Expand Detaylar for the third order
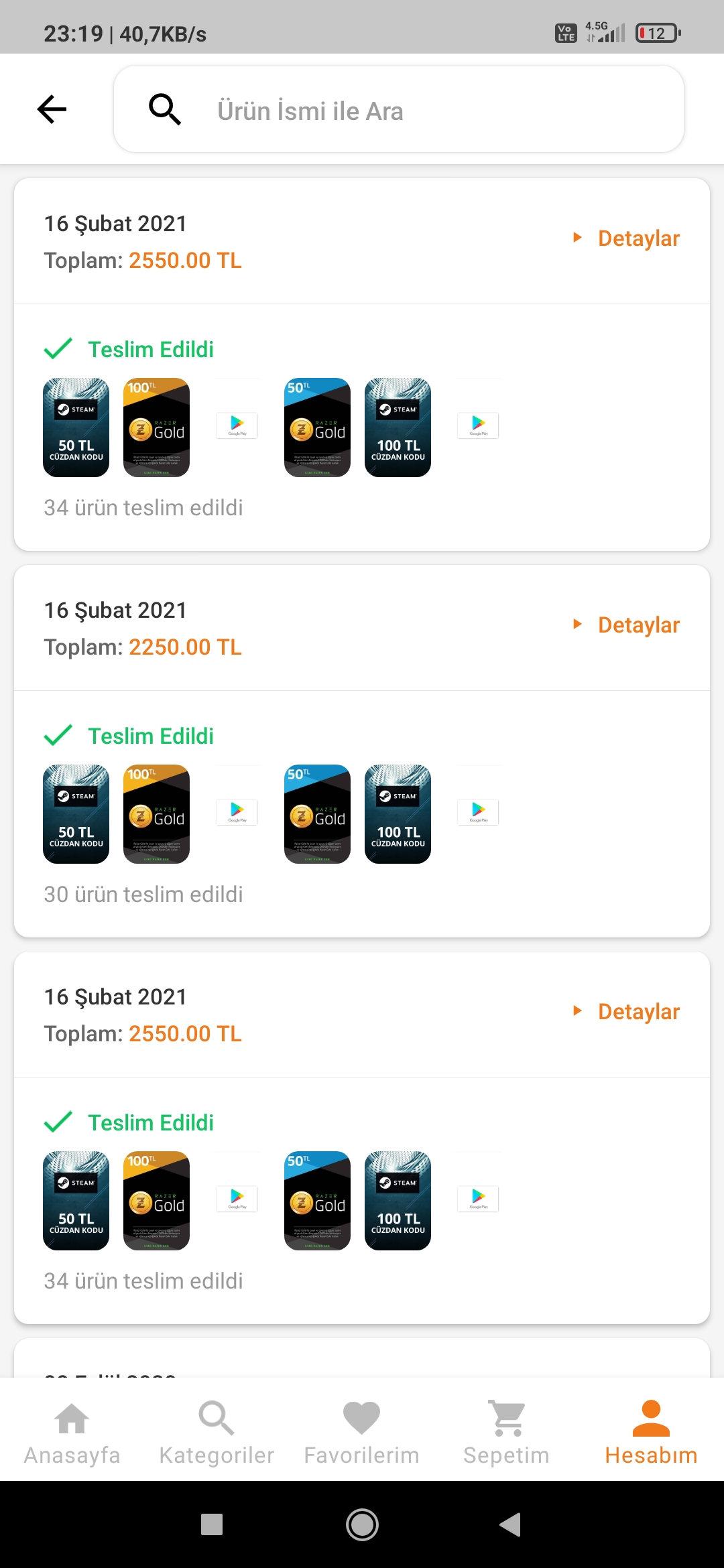Image resolution: width=724 pixels, height=1568 pixels. pos(627,1012)
